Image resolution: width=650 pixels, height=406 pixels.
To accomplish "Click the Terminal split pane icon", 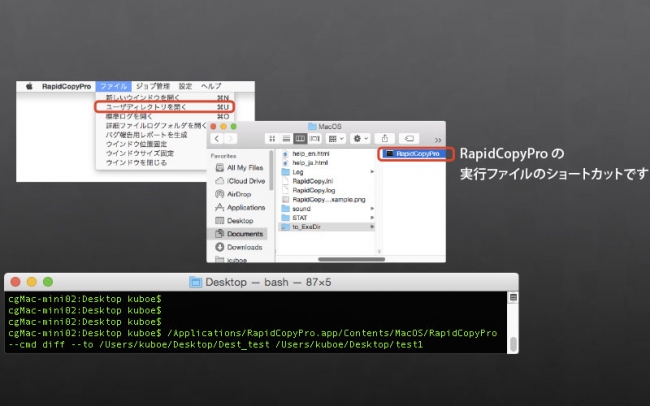I will 513,297.
